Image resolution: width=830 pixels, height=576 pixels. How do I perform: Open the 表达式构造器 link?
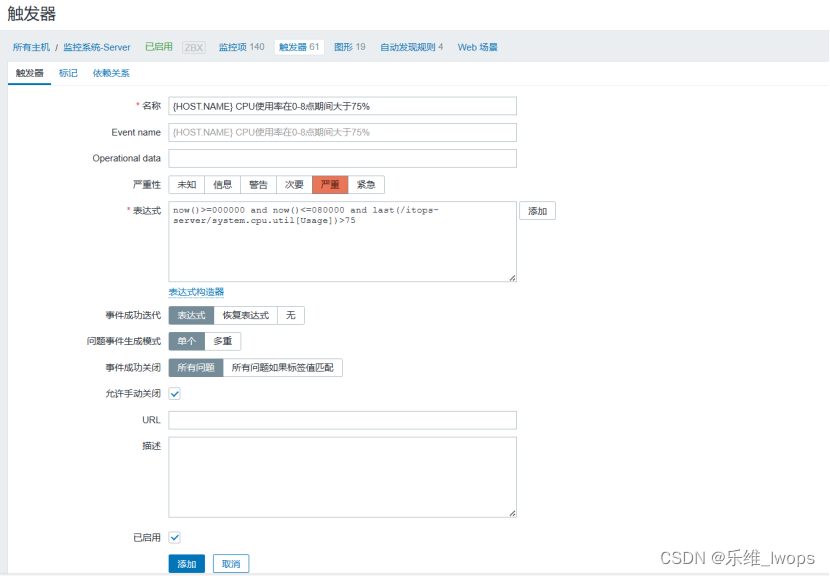[x=196, y=292]
